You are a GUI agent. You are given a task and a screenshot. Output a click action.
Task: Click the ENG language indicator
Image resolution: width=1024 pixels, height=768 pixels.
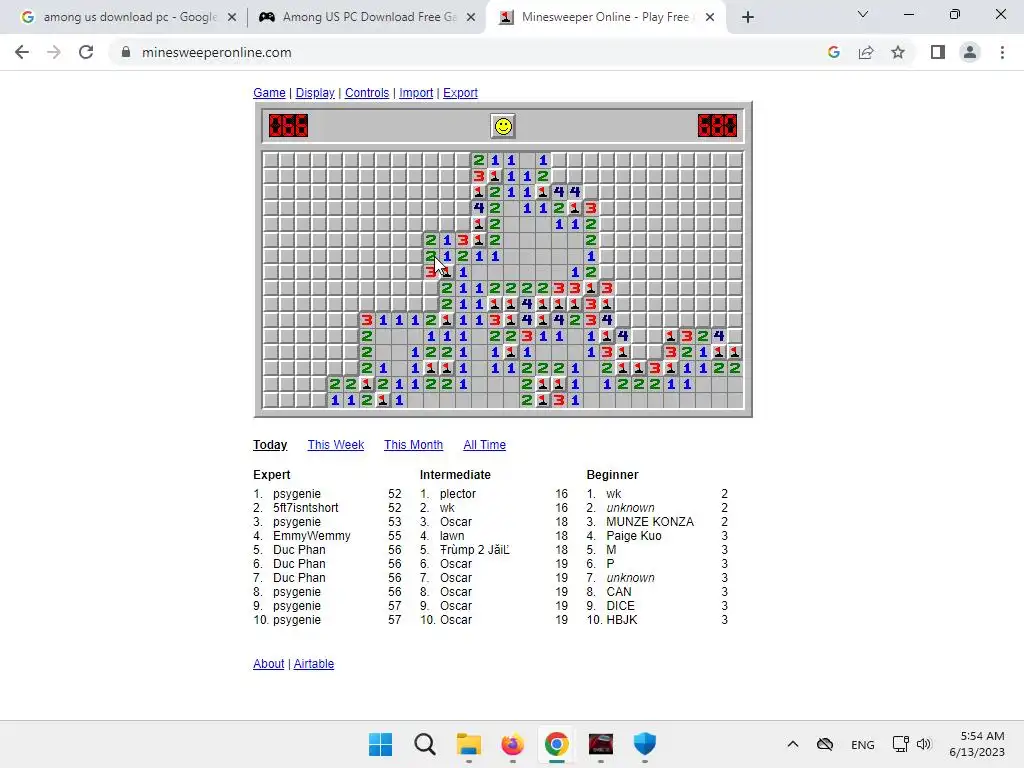pos(863,744)
